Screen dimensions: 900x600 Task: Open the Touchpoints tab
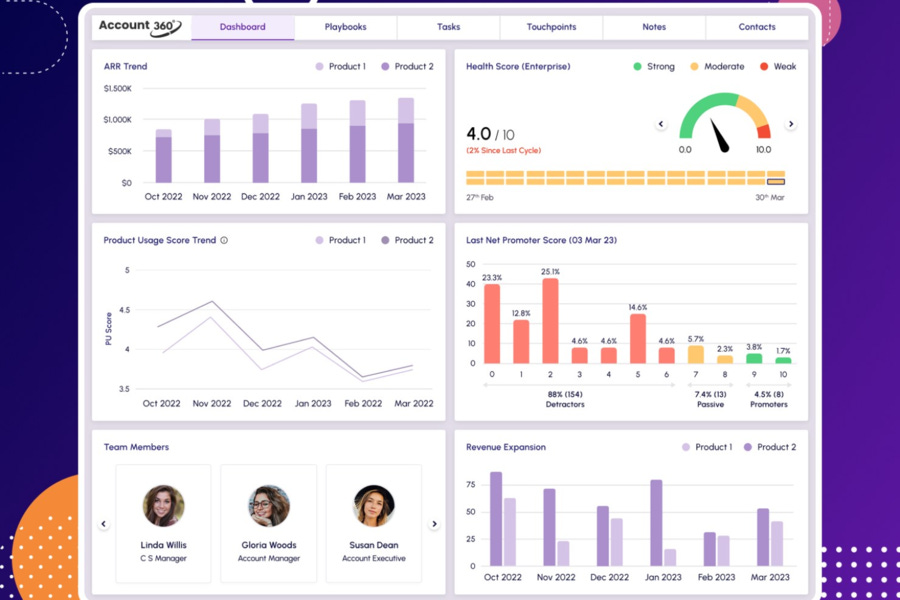click(551, 27)
